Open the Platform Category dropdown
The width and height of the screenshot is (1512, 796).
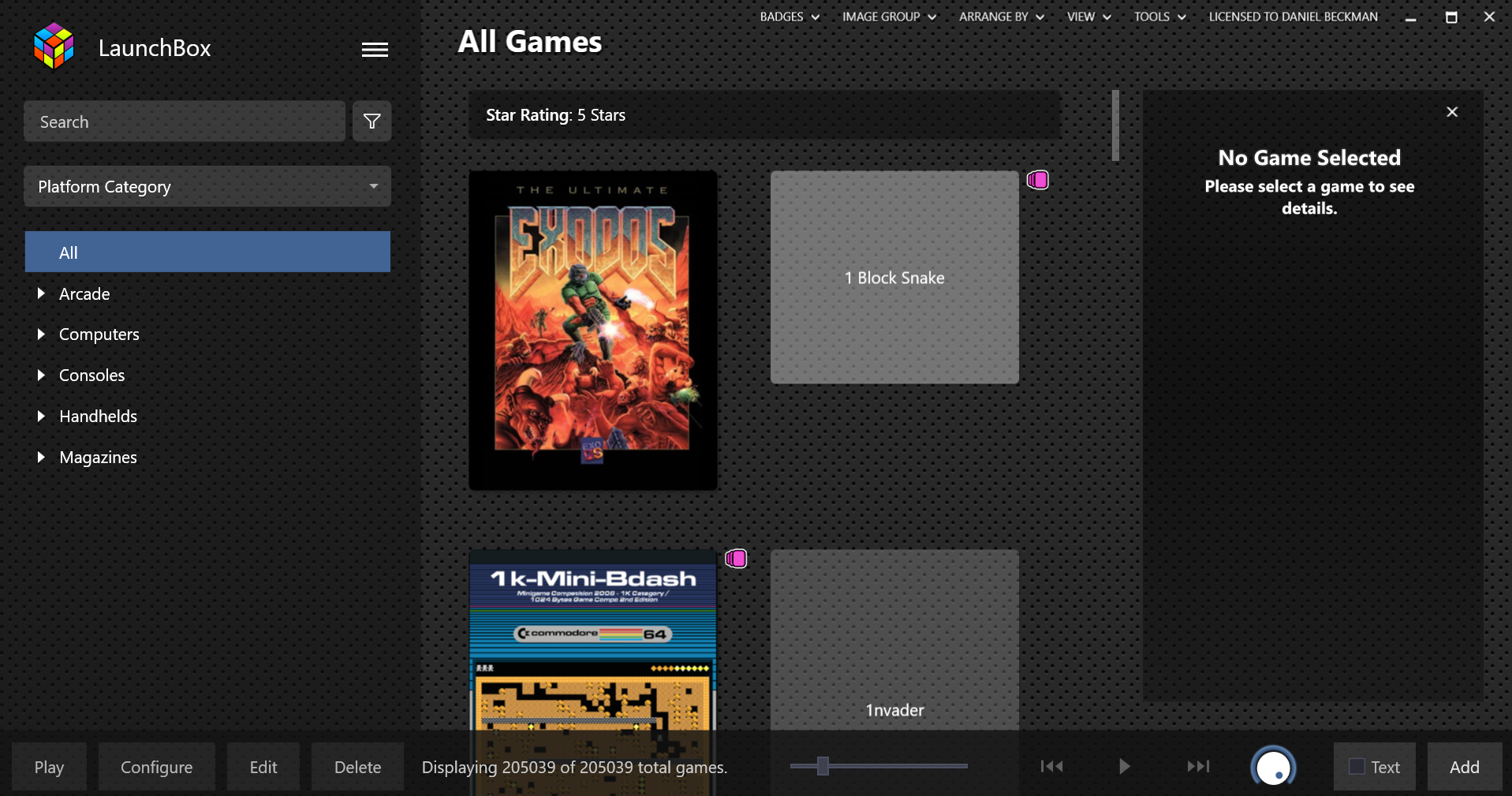[x=207, y=186]
